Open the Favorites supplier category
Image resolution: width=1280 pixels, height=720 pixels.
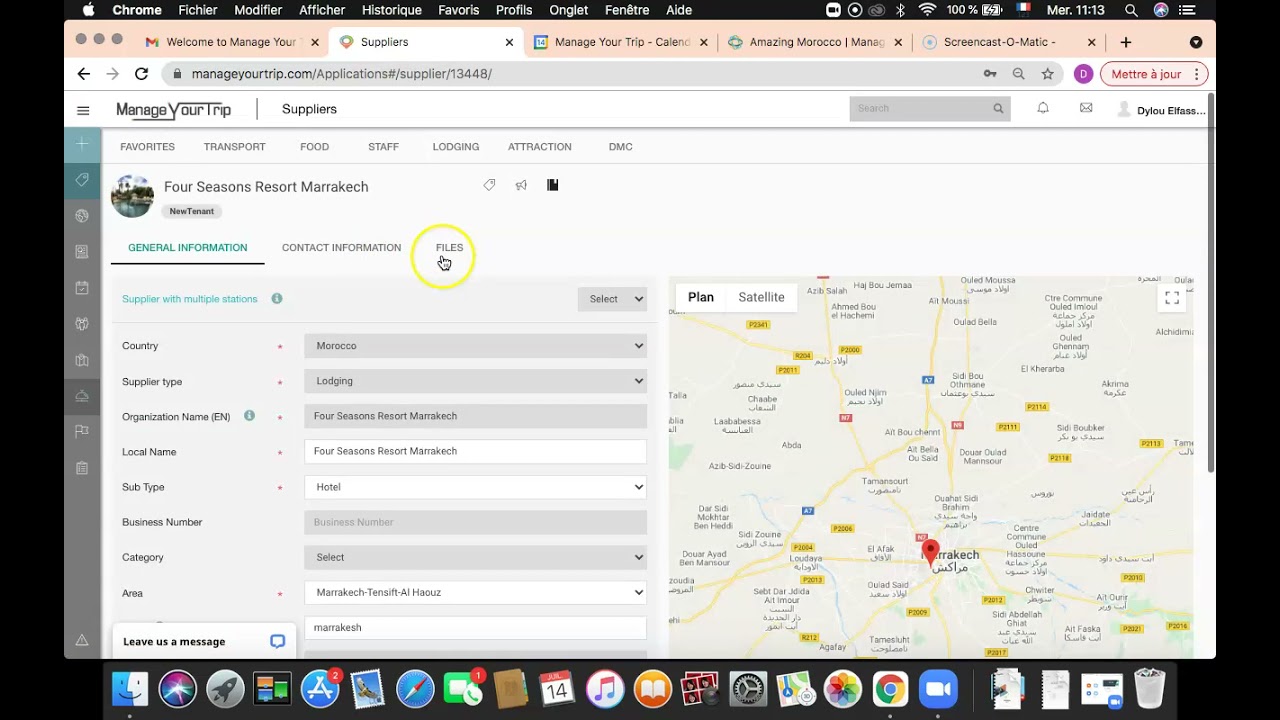(147, 147)
